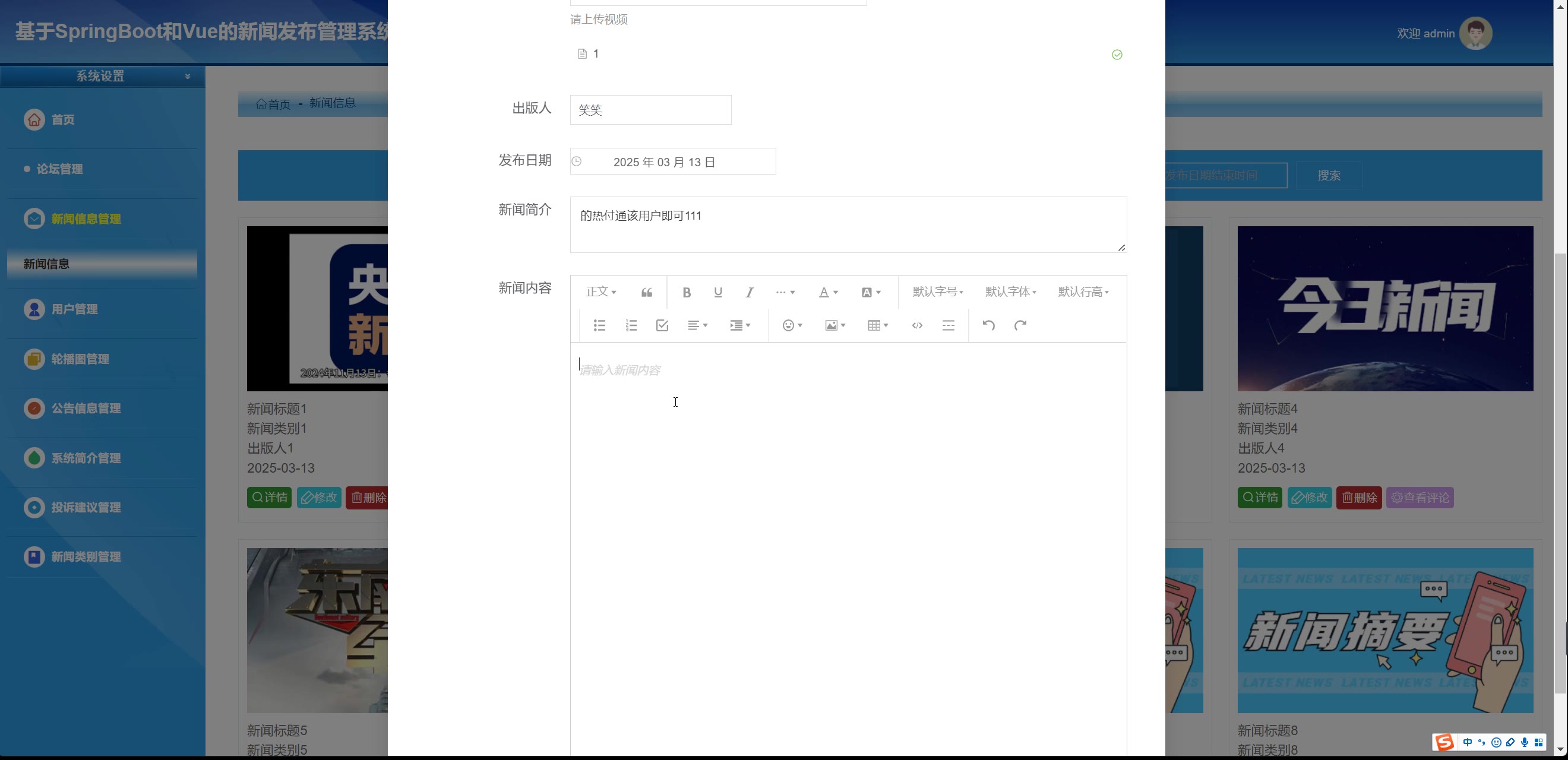Select 轮播图管理 from the sidebar menu
This screenshot has height=760, width=1568.
(x=80, y=359)
